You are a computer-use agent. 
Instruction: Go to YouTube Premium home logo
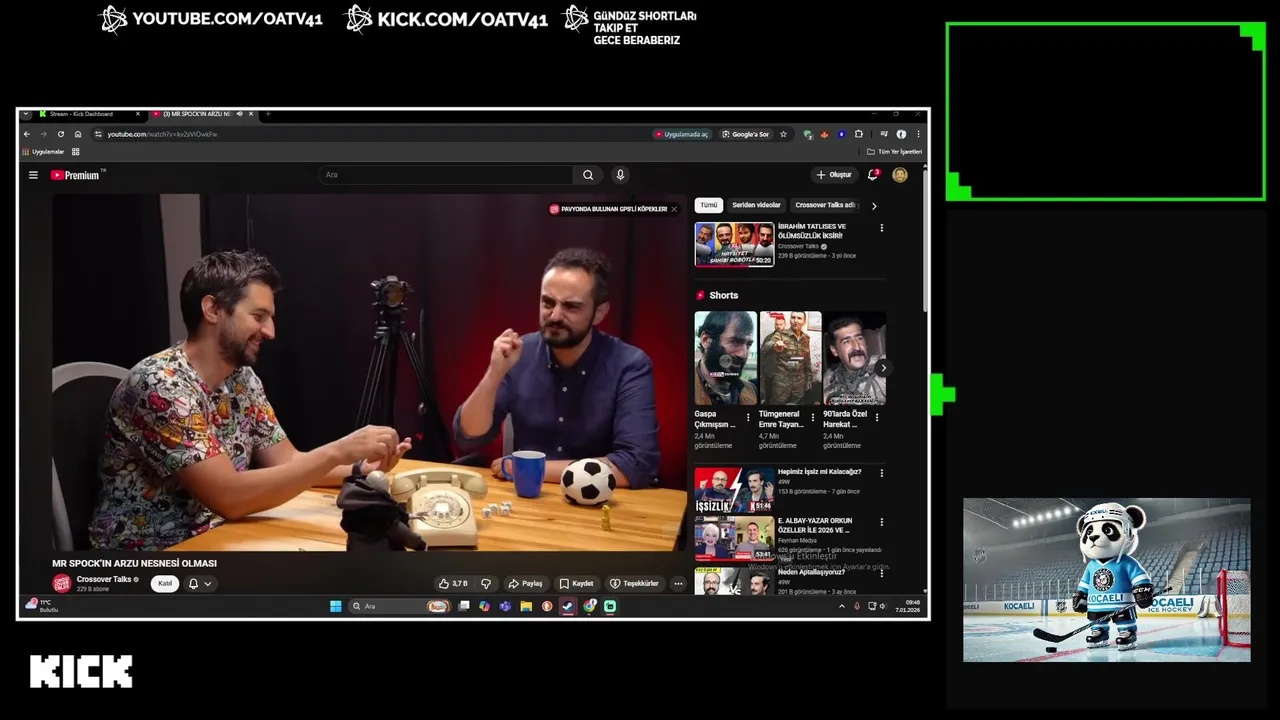(75, 175)
